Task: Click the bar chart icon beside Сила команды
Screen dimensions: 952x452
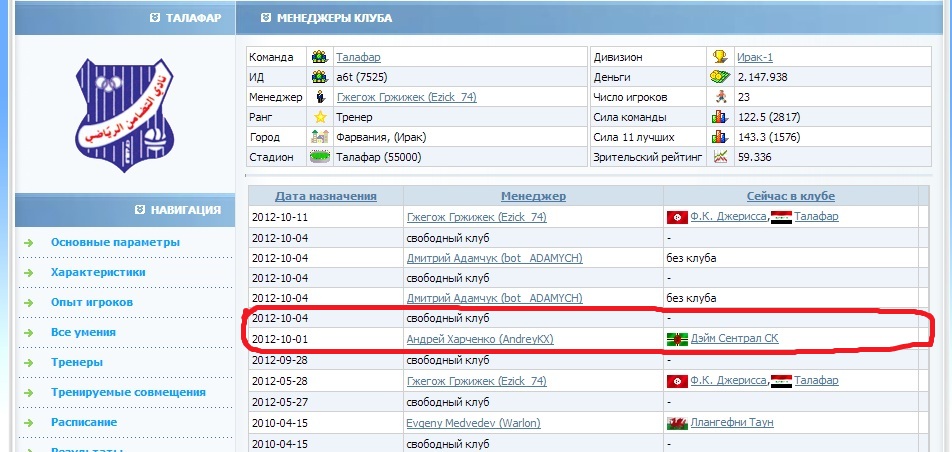Action: pos(718,117)
